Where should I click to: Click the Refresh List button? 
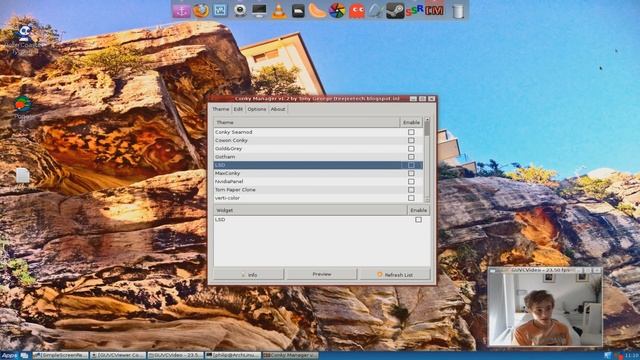pos(395,275)
